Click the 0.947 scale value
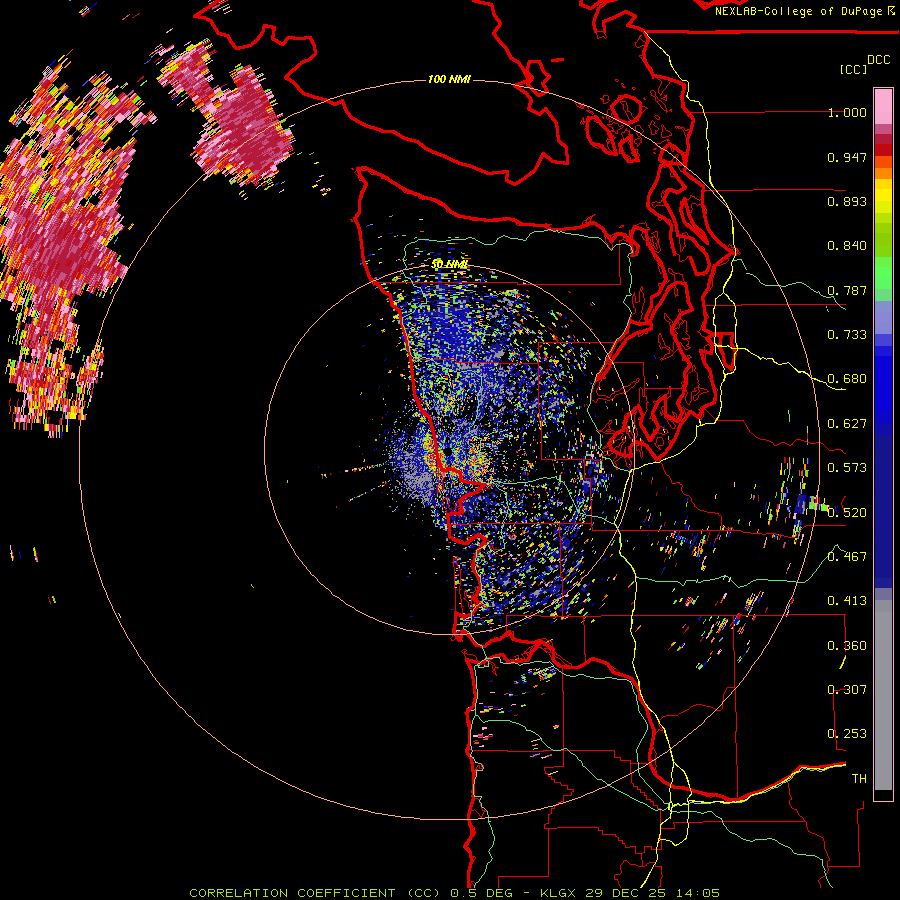The height and width of the screenshot is (900, 900). pos(847,157)
